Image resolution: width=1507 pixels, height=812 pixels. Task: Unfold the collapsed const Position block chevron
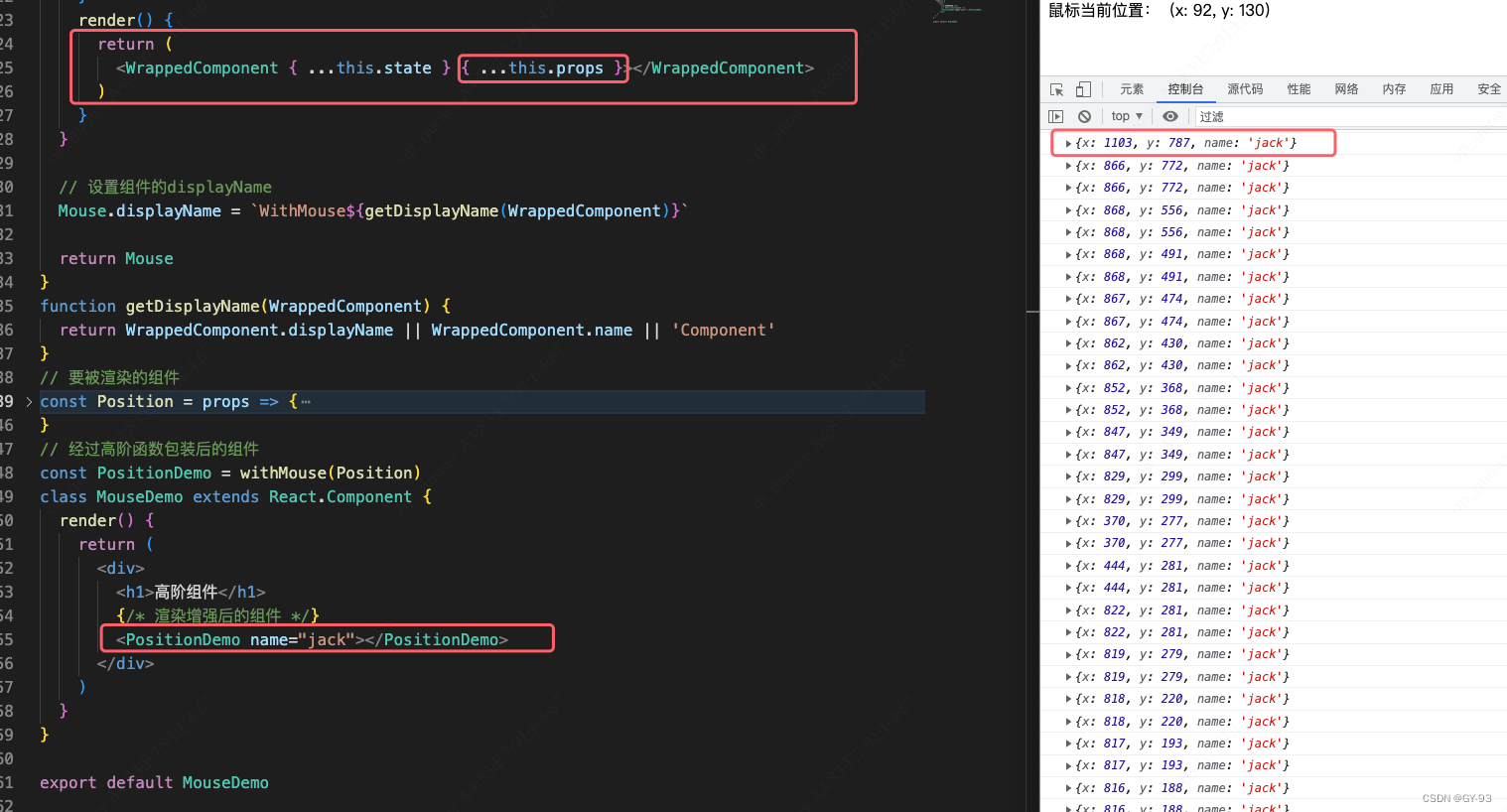pos(29,402)
